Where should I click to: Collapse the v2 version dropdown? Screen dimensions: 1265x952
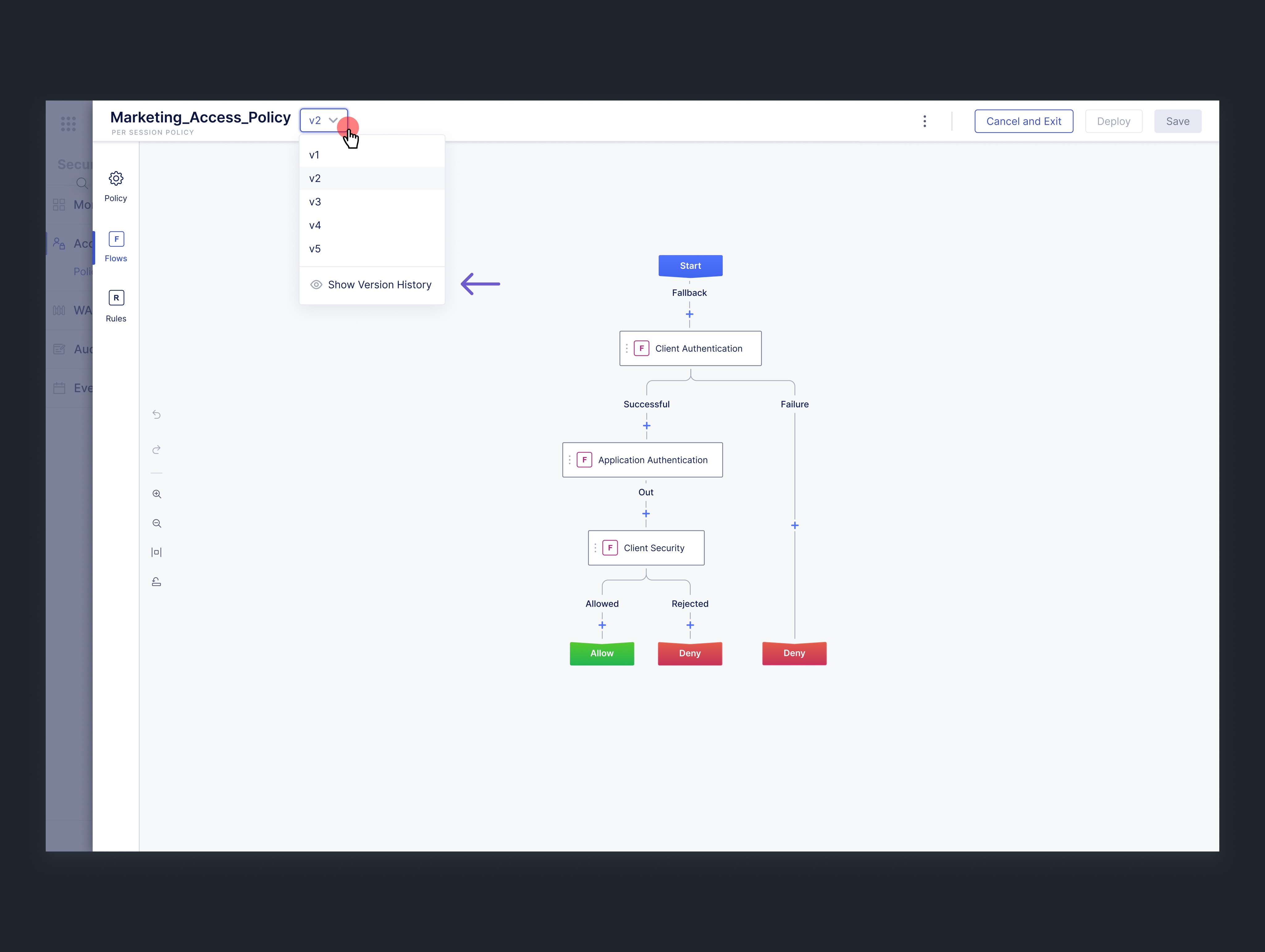coord(324,121)
